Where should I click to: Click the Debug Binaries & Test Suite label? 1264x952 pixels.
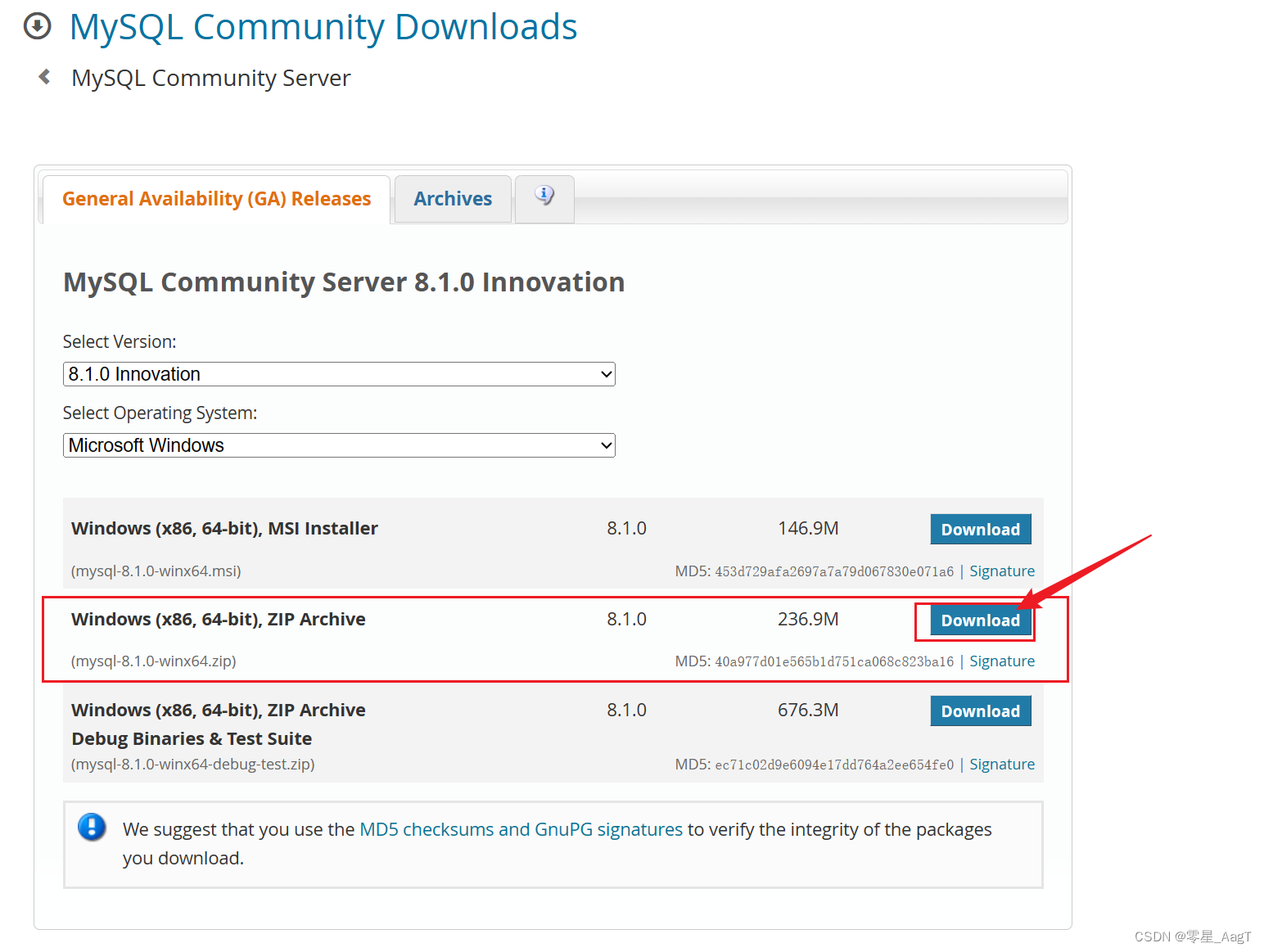click(x=192, y=738)
